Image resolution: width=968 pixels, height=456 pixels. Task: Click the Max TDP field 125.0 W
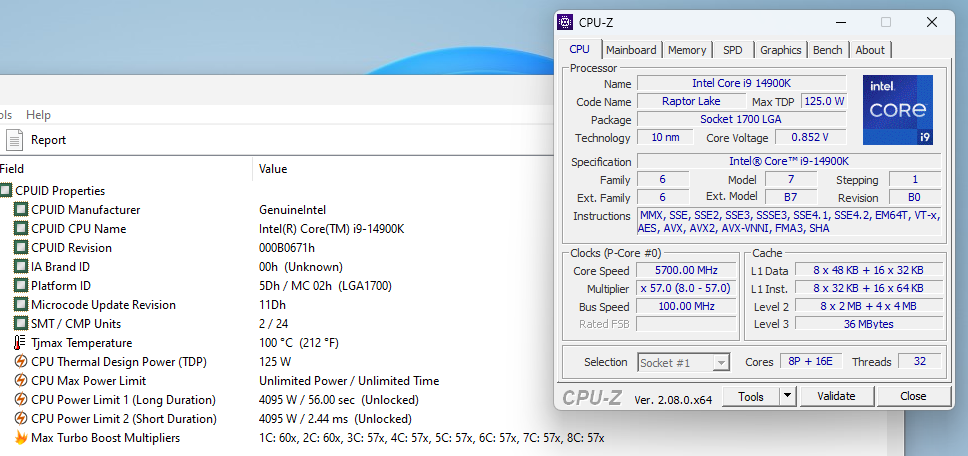pyautogui.click(x=824, y=101)
